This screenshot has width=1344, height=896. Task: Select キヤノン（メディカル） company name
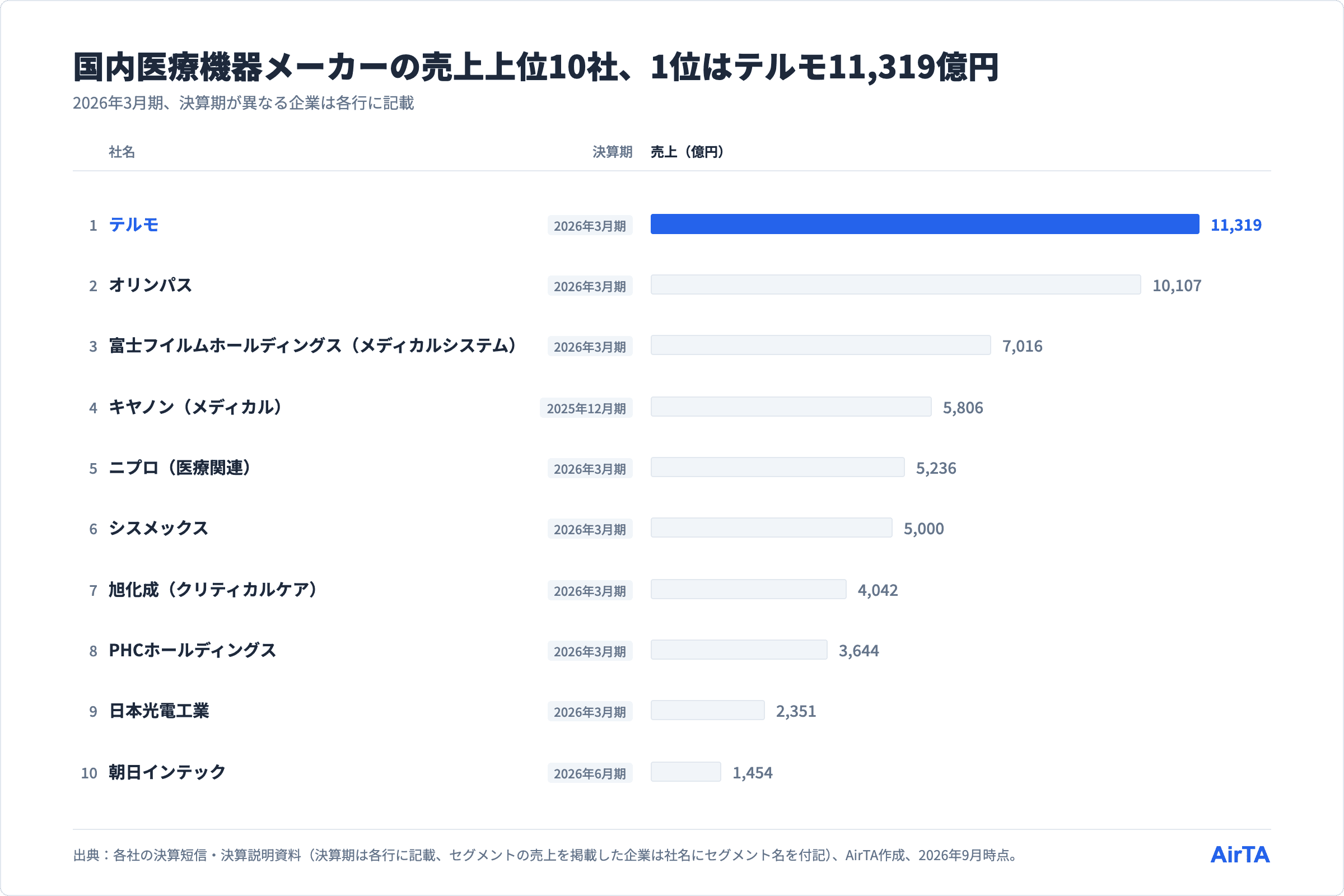[196, 408]
